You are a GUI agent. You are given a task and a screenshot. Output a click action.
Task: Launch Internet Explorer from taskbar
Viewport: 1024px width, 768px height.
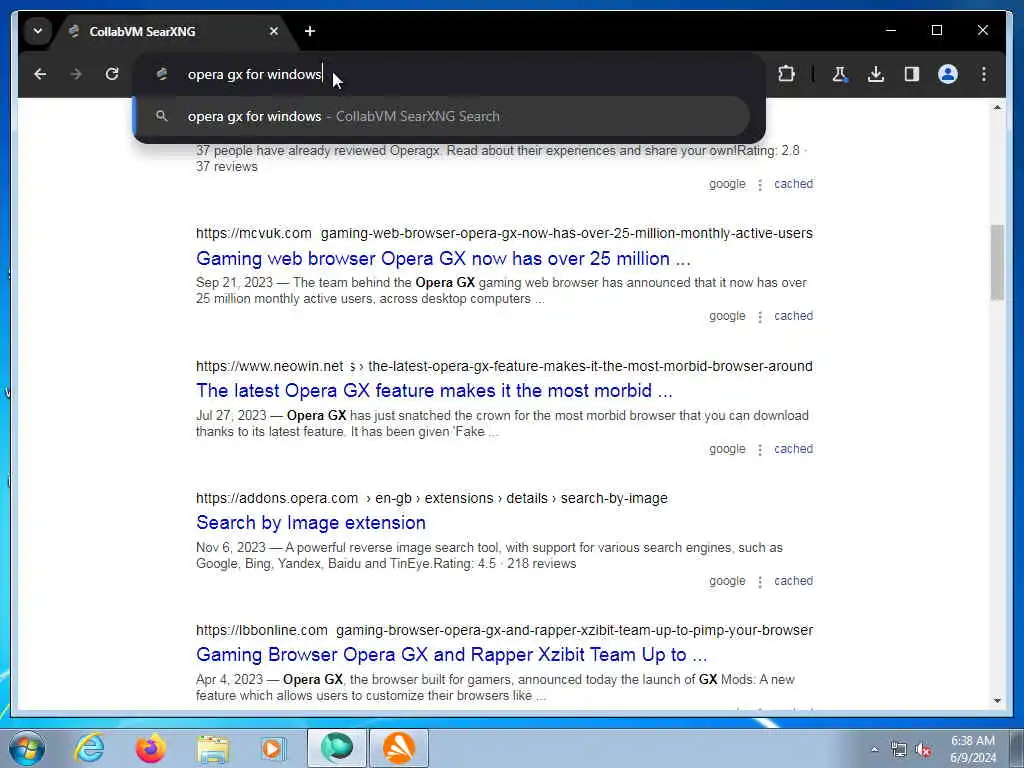pyautogui.click(x=89, y=748)
